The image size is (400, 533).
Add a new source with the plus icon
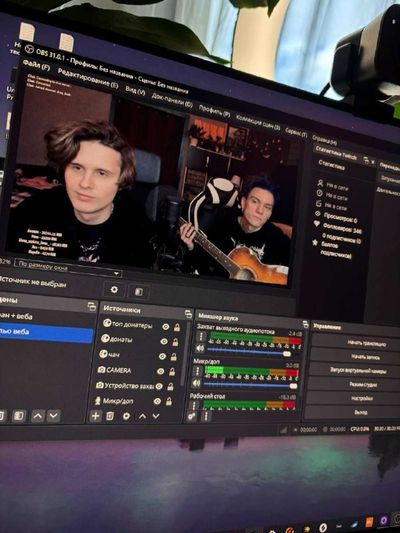[x=95, y=416]
